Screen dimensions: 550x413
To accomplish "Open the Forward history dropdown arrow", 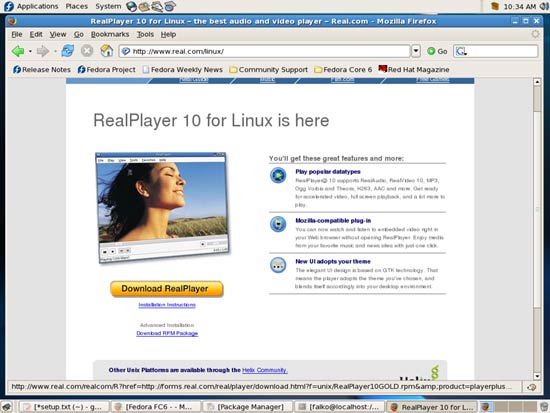I will (55, 52).
